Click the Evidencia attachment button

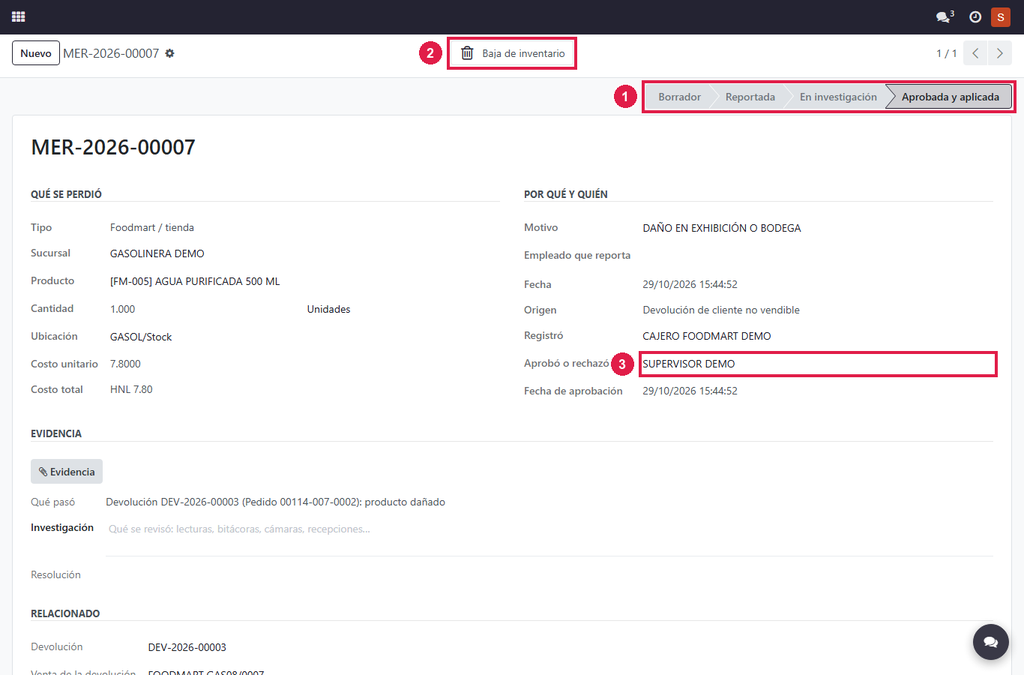[67, 471]
